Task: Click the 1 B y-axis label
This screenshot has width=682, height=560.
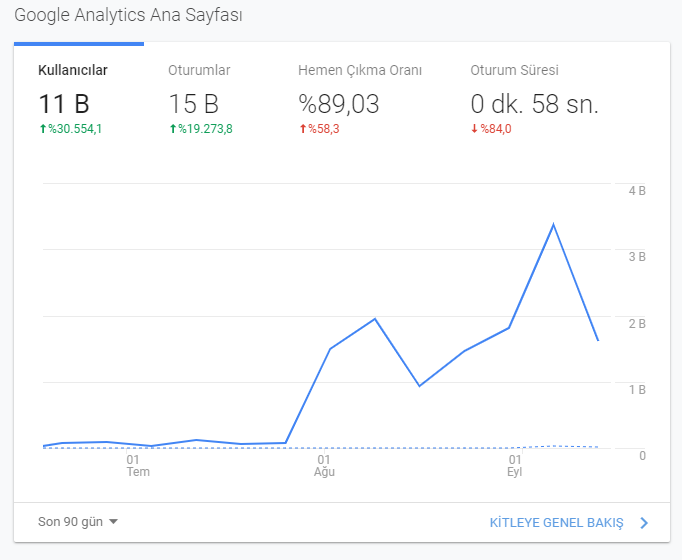Action: [637, 390]
